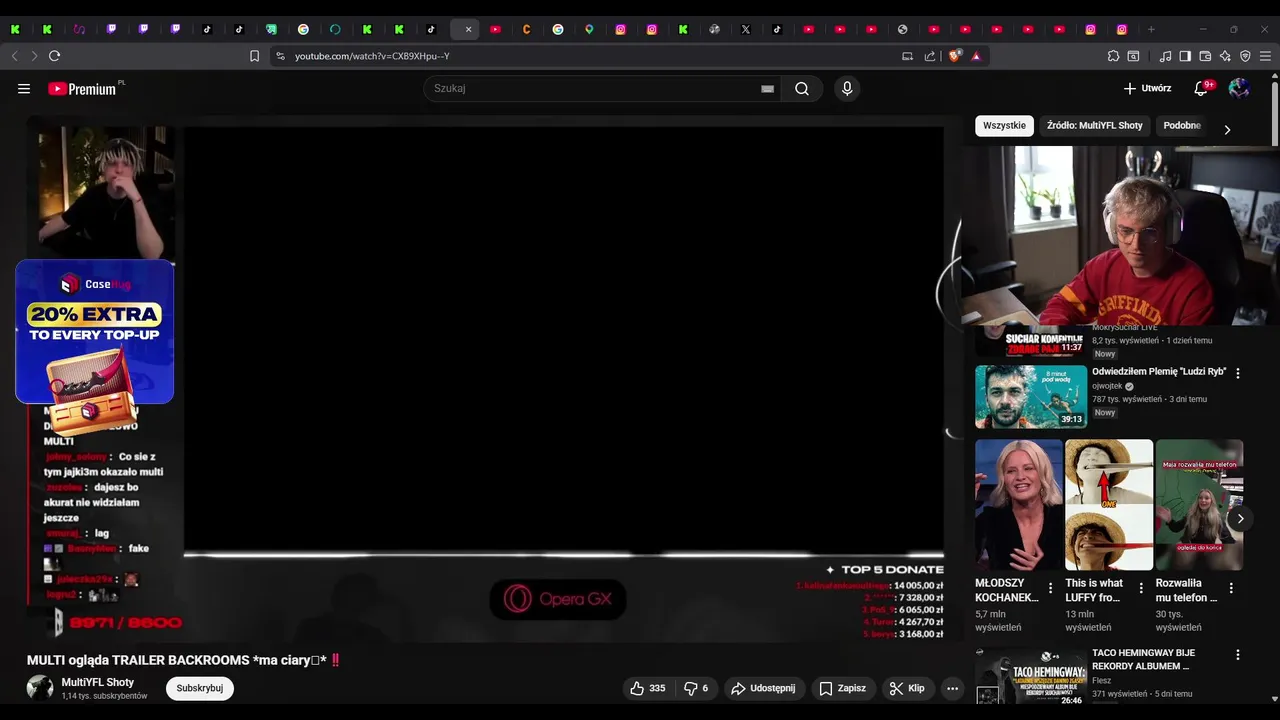Viewport: 1280px width, 720px height.
Task: Click the Flesz channel name
Action: [1102, 680]
